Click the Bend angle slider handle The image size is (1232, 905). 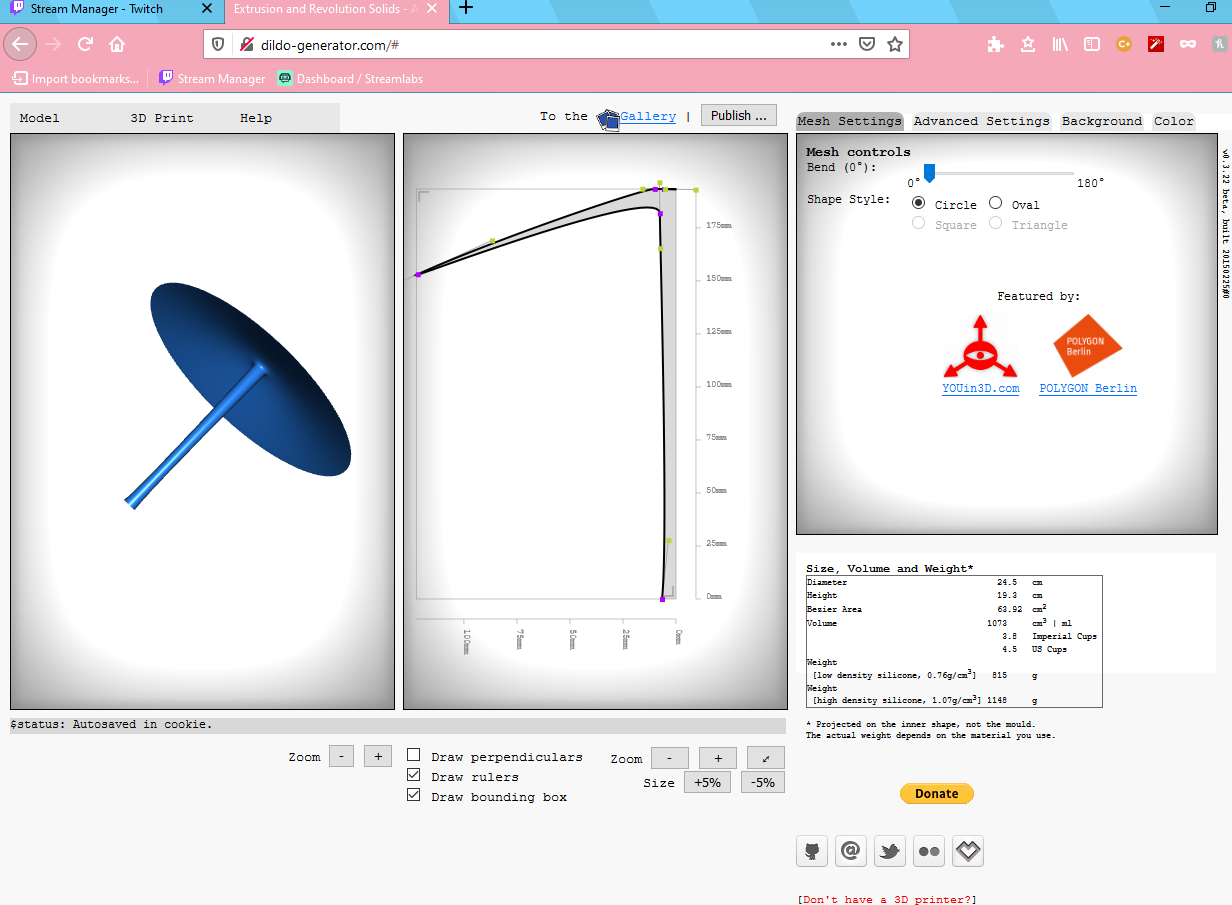(x=929, y=174)
